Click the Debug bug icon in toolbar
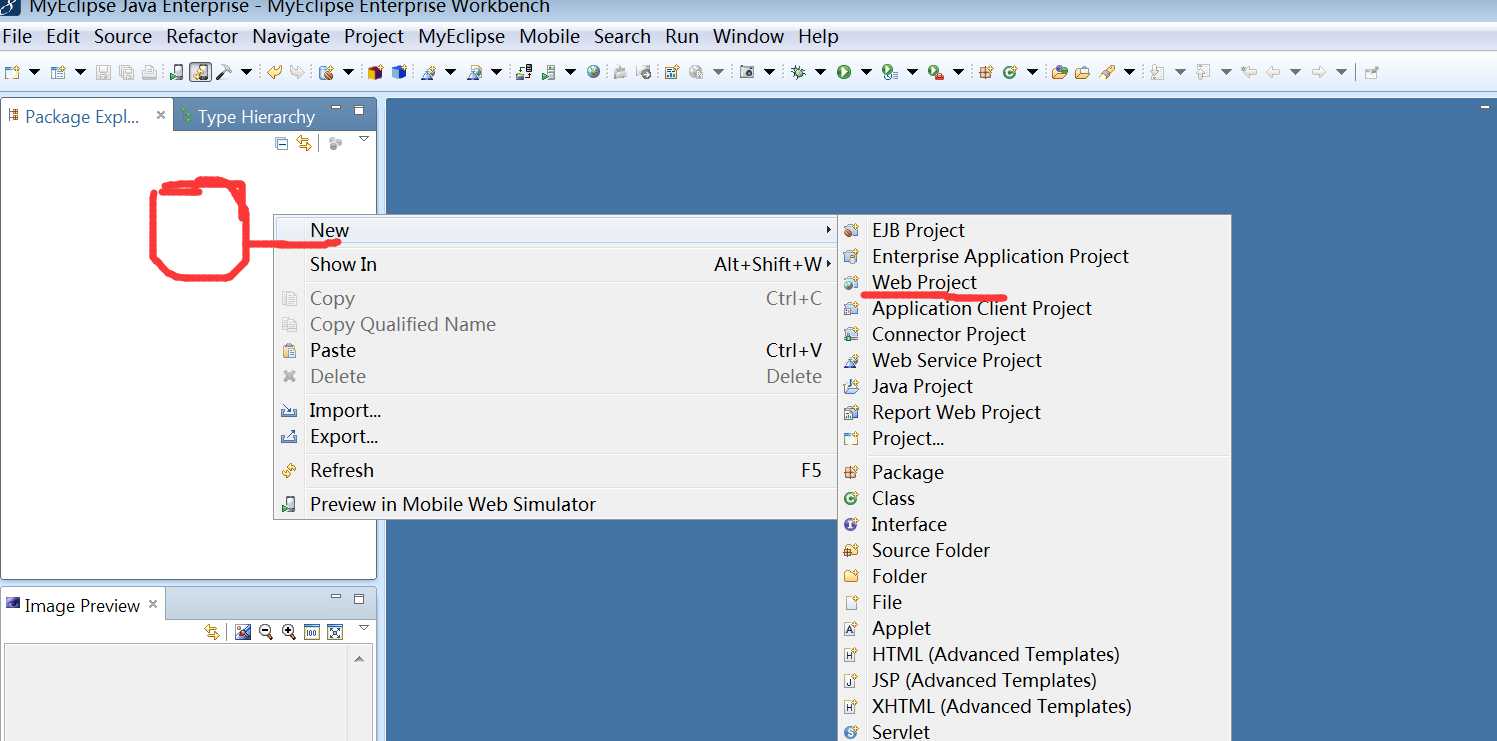This screenshot has width=1497, height=741. [x=797, y=72]
